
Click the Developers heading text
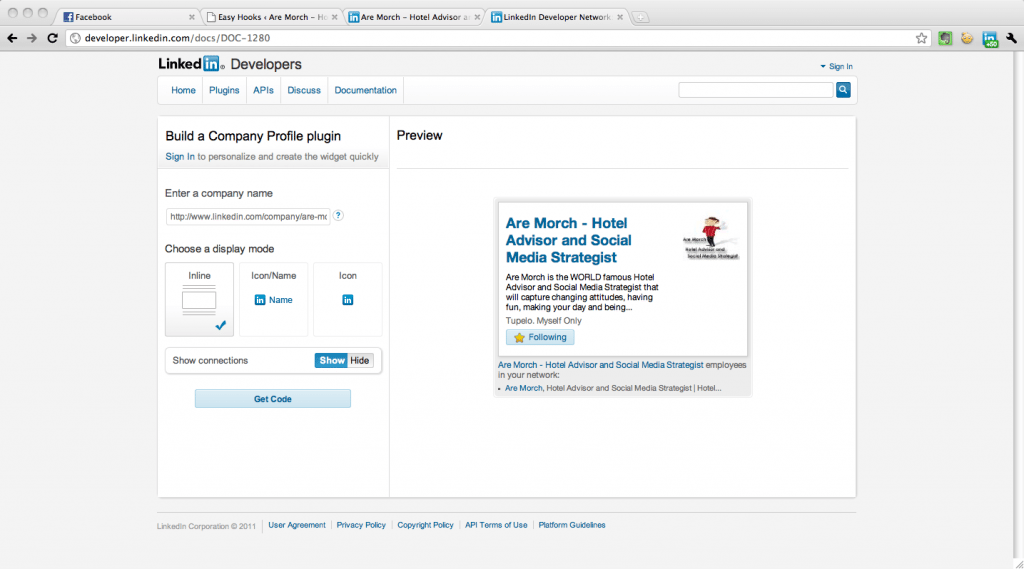[x=266, y=64]
